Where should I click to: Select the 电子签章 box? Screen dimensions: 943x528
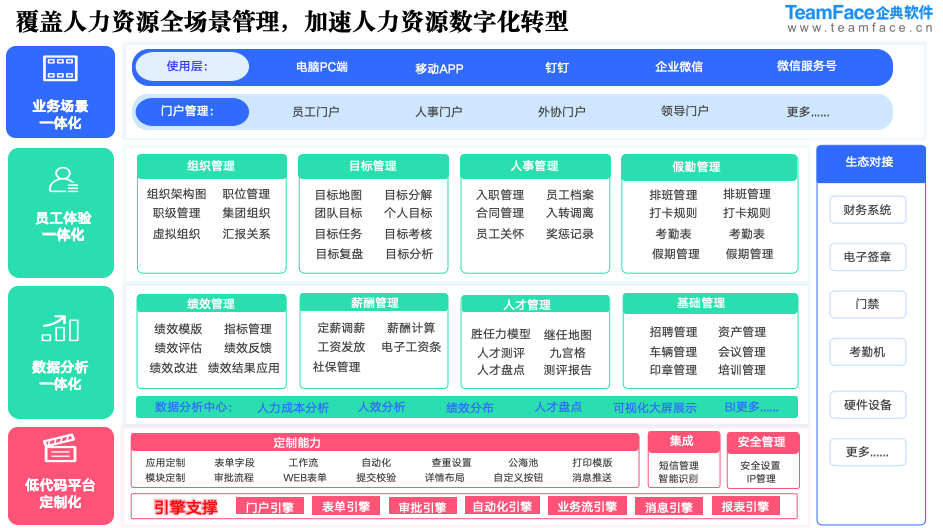pyautogui.click(x=867, y=257)
